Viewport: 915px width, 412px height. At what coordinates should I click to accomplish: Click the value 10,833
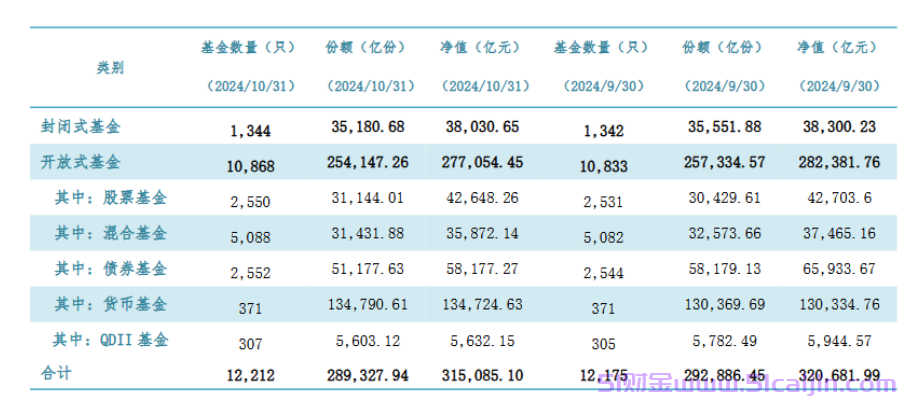pos(603,166)
